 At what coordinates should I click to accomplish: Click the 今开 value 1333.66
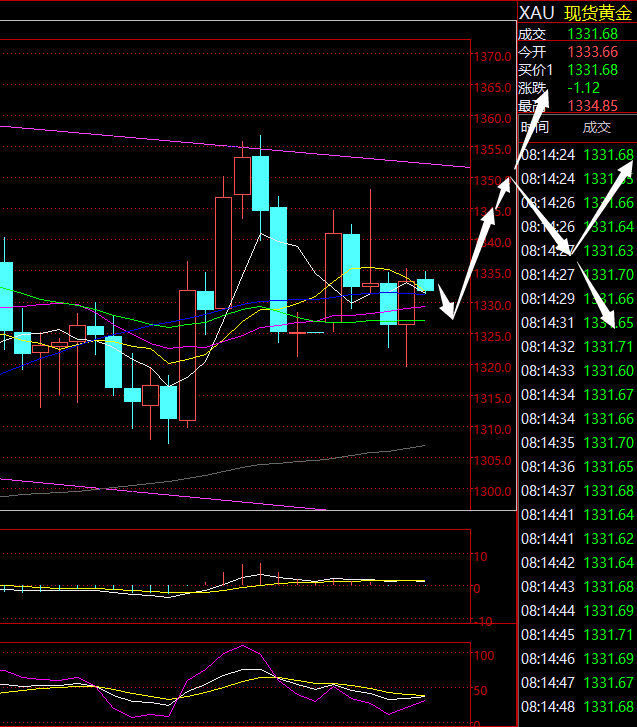[x=593, y=51]
